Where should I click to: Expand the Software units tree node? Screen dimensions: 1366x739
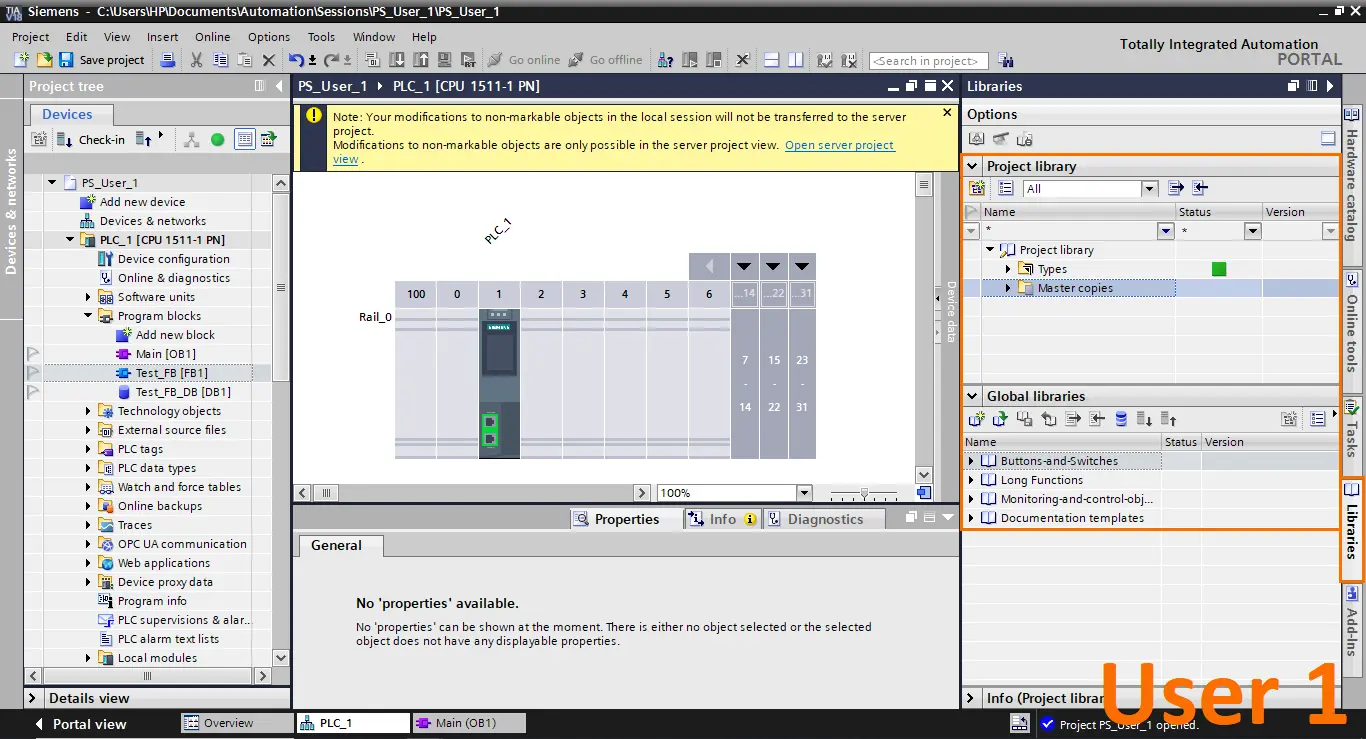88,297
